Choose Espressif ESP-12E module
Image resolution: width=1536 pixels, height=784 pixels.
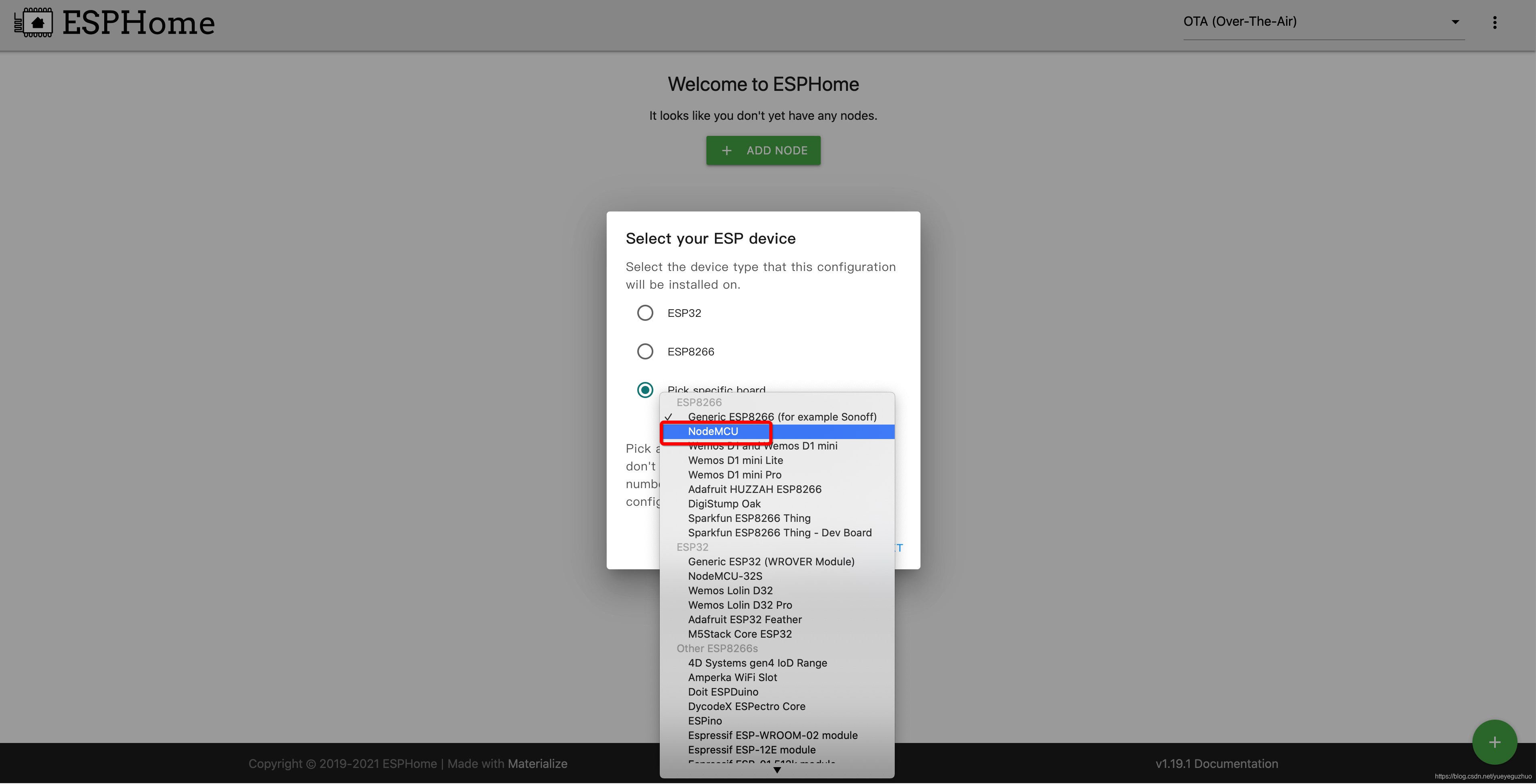tap(777, 750)
